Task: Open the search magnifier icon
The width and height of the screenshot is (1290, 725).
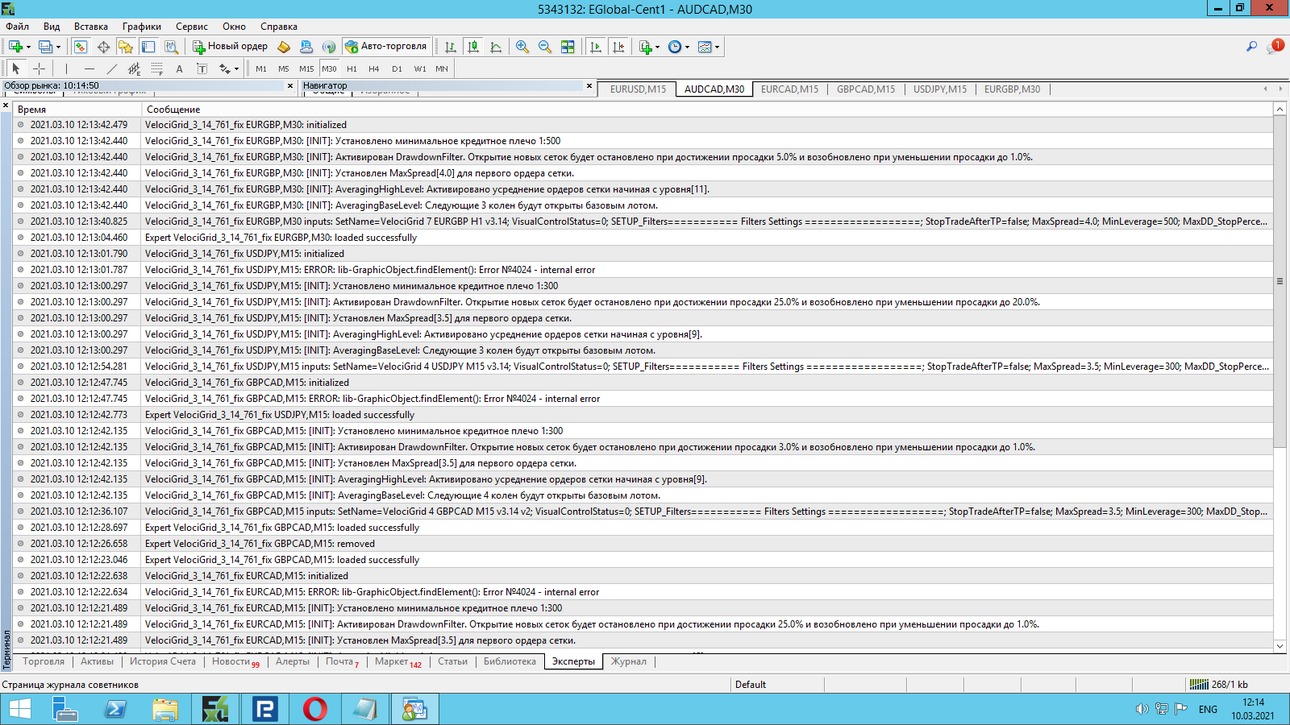Action: click(1251, 47)
